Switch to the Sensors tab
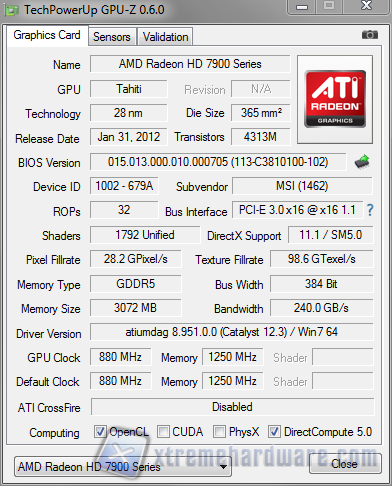 (112, 37)
